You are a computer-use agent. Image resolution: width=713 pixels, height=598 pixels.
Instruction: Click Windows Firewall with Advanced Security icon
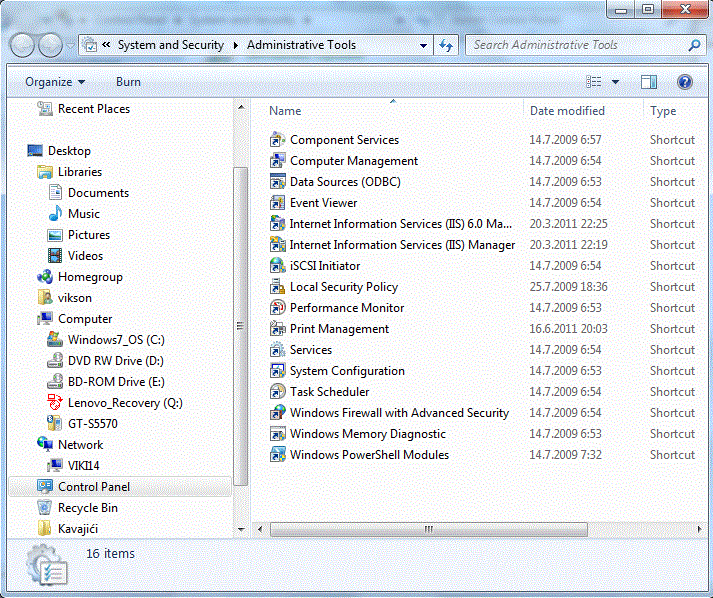point(279,413)
